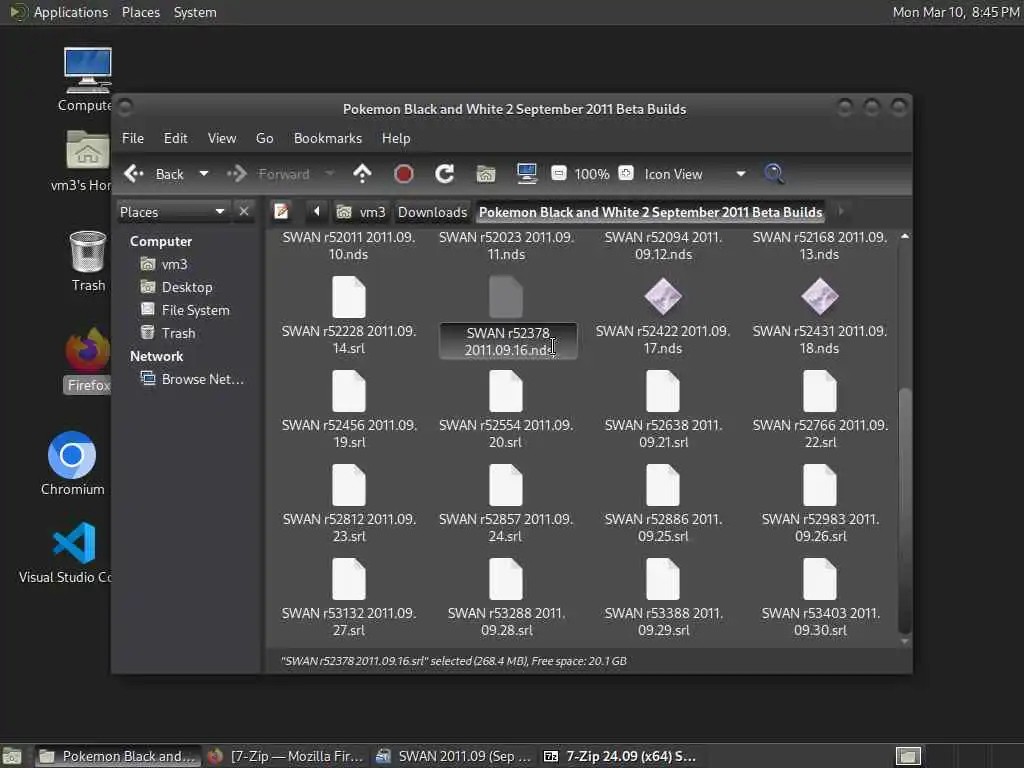Go back using Back arrow icon
The height and width of the screenshot is (768, 1024).
[134, 174]
